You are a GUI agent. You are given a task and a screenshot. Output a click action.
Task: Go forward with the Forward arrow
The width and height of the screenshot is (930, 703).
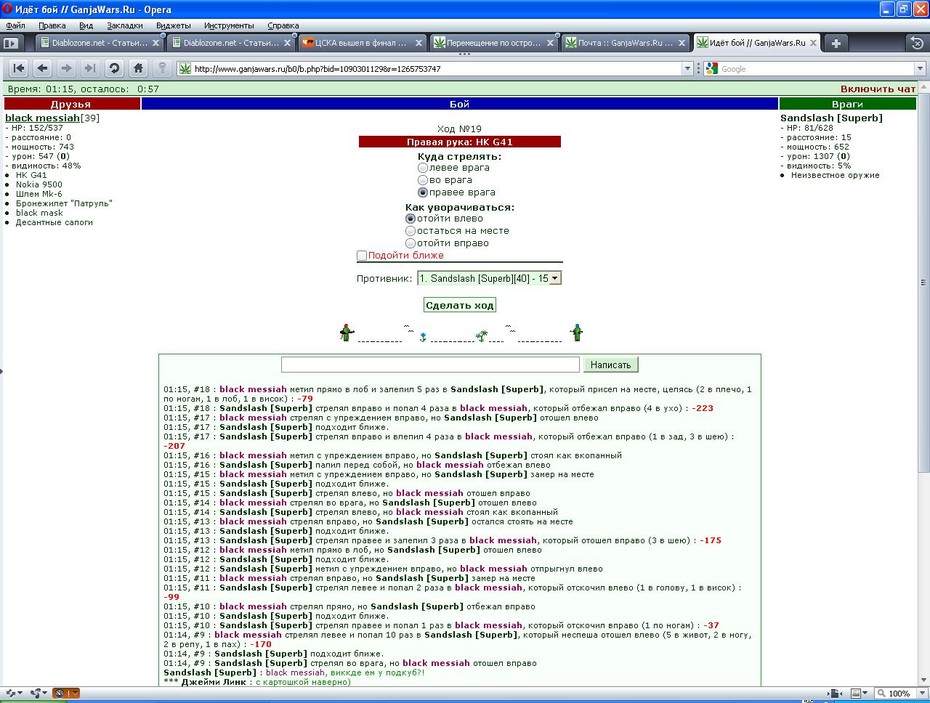[x=66, y=68]
